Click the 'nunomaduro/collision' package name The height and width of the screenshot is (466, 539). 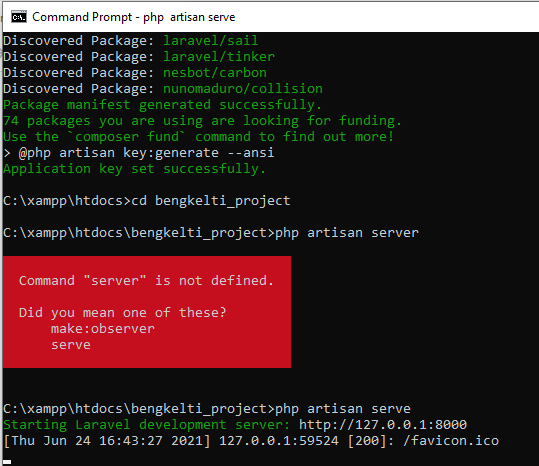tap(243, 89)
